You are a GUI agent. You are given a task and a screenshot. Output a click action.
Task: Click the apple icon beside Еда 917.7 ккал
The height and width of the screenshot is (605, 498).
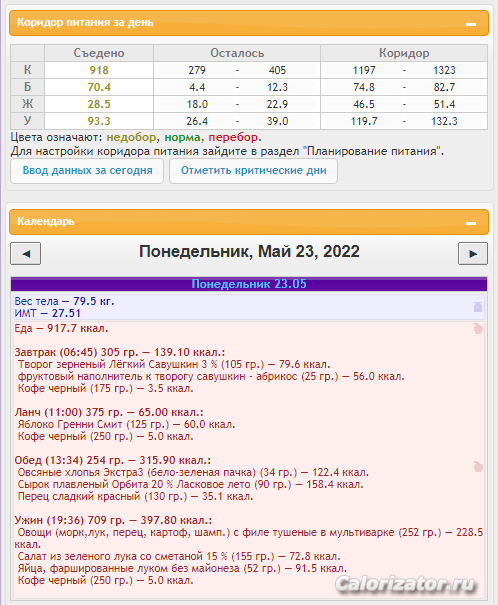click(x=478, y=329)
